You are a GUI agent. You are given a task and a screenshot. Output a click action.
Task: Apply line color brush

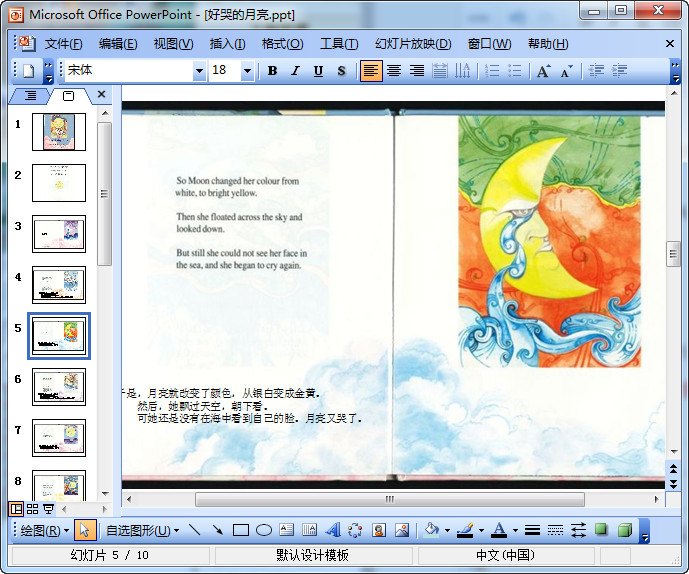(x=466, y=530)
